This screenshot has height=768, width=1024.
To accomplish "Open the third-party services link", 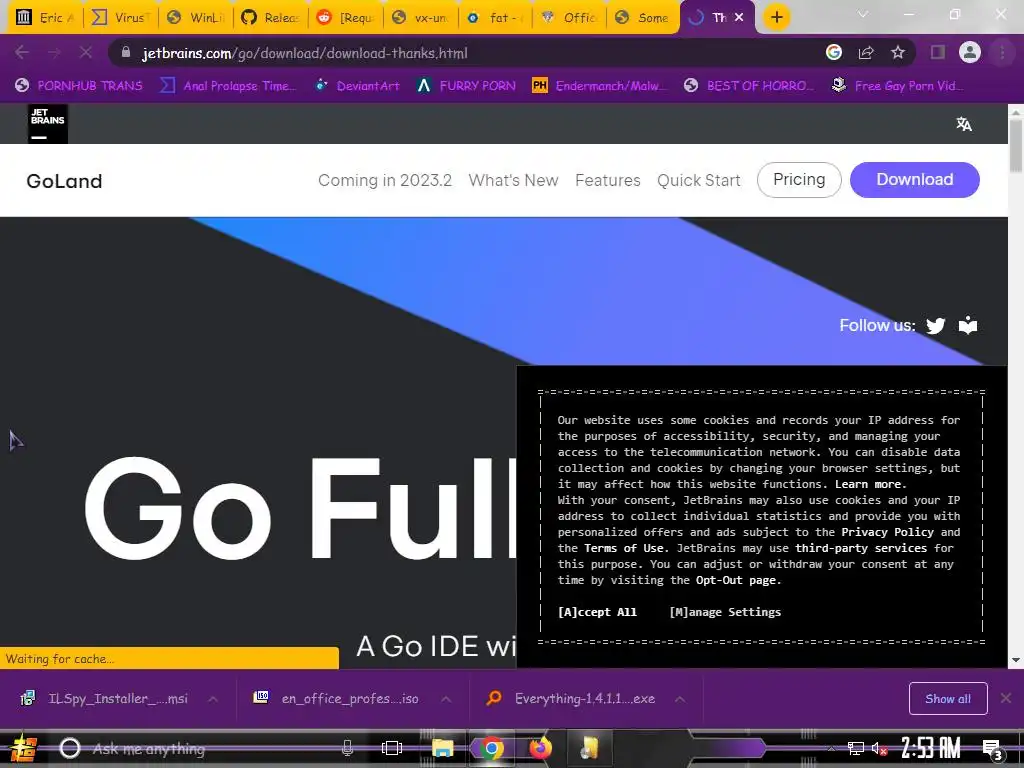I will click(861, 548).
